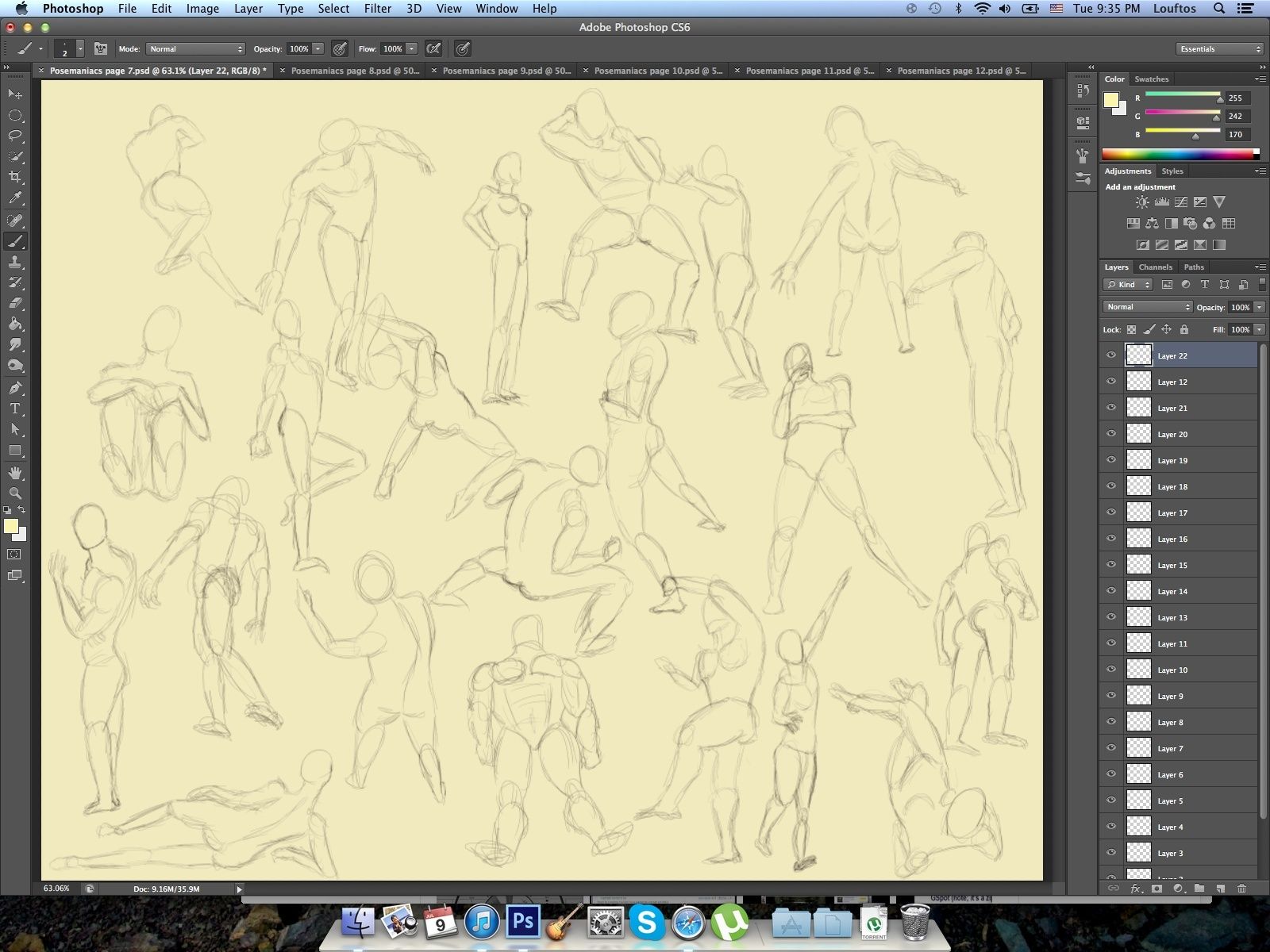Image resolution: width=1270 pixels, height=952 pixels.
Task: Select the Smudge tool
Action: click(x=15, y=345)
